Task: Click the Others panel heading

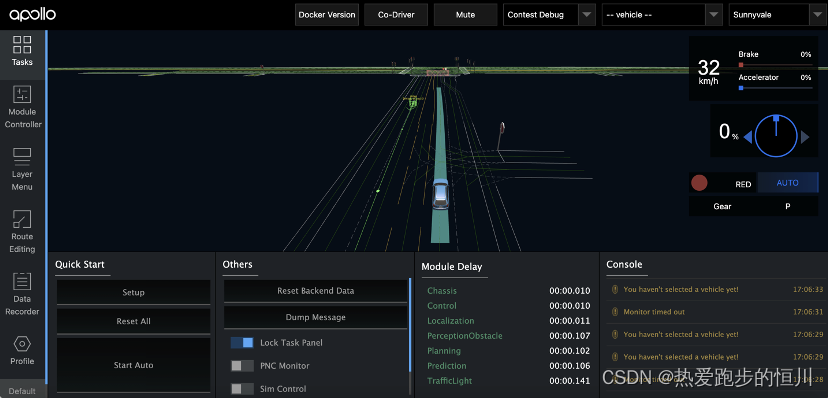Action: pyautogui.click(x=237, y=264)
